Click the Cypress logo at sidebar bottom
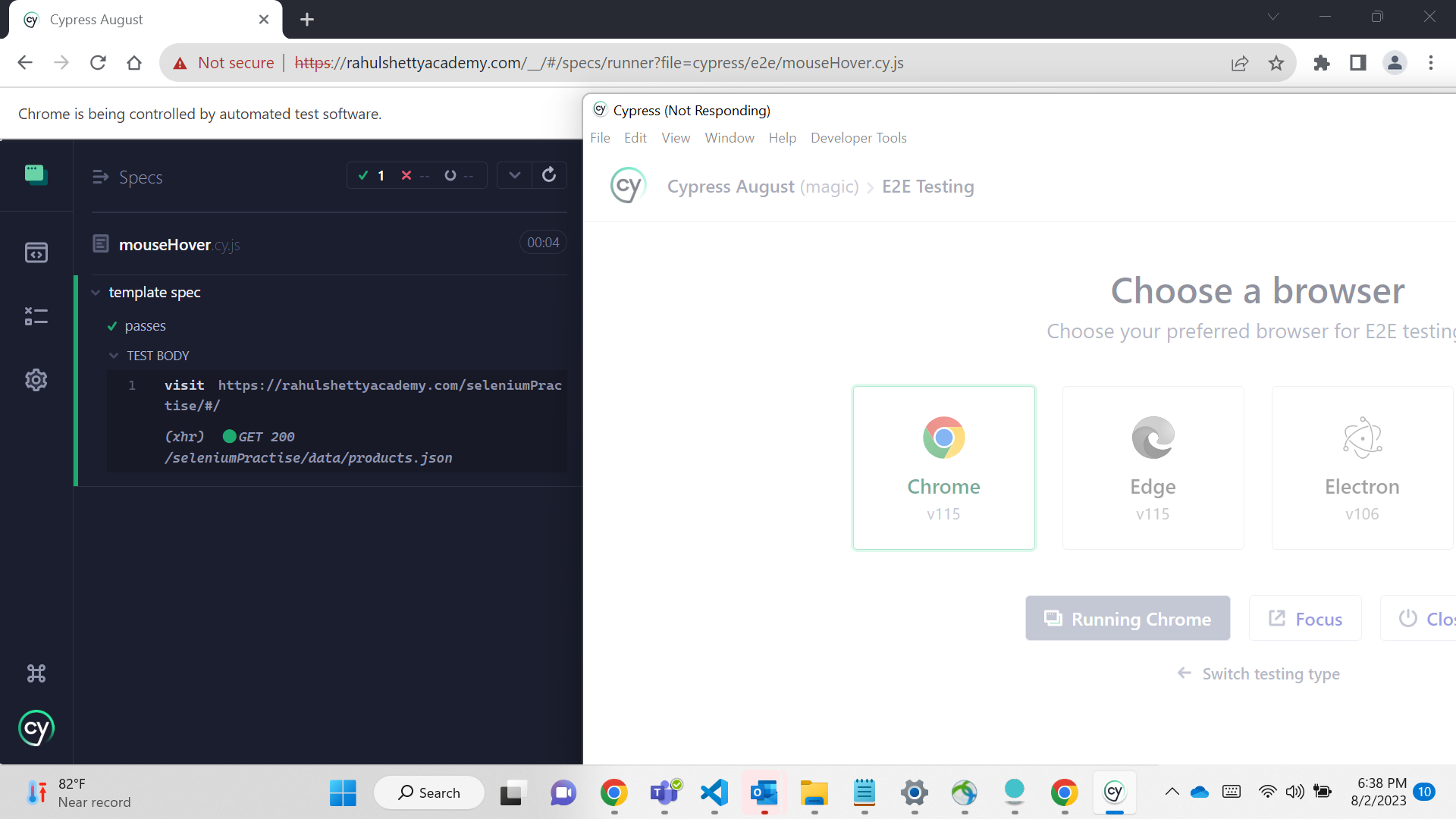The width and height of the screenshot is (1456, 819). coord(36,728)
